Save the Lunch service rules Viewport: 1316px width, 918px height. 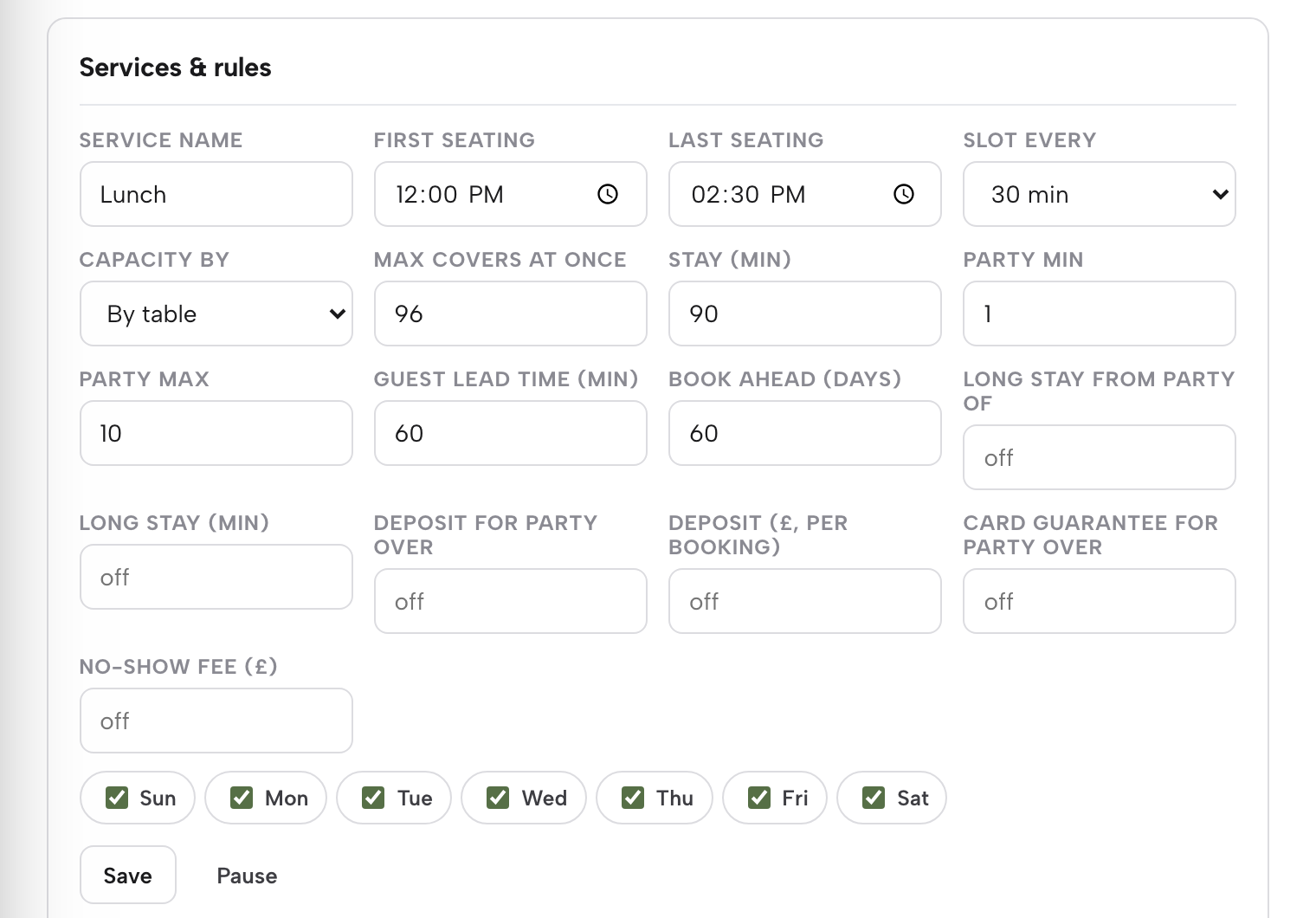pyautogui.click(x=128, y=875)
